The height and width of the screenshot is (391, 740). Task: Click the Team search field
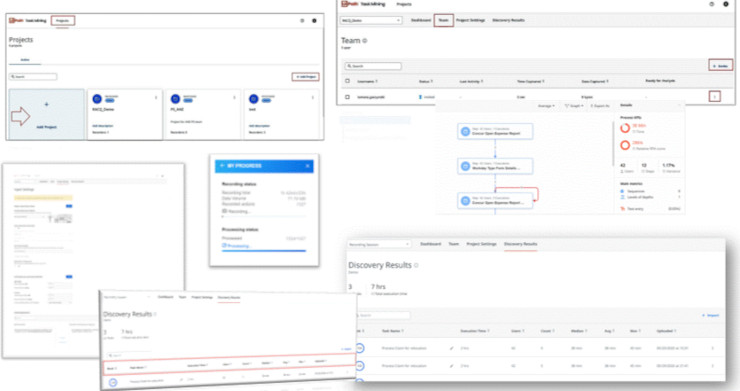[373, 66]
